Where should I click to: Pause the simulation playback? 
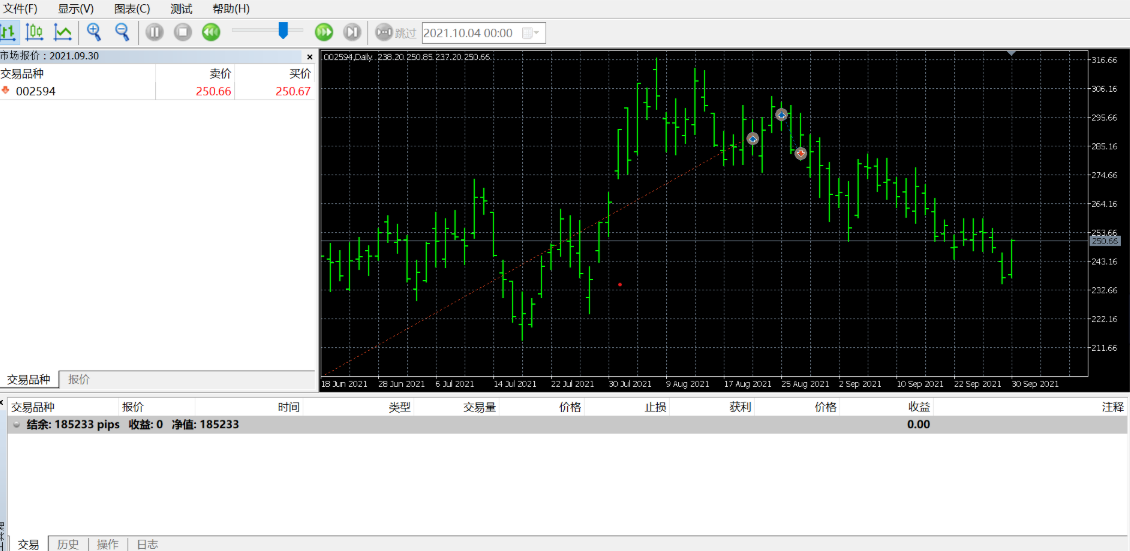[x=154, y=32]
